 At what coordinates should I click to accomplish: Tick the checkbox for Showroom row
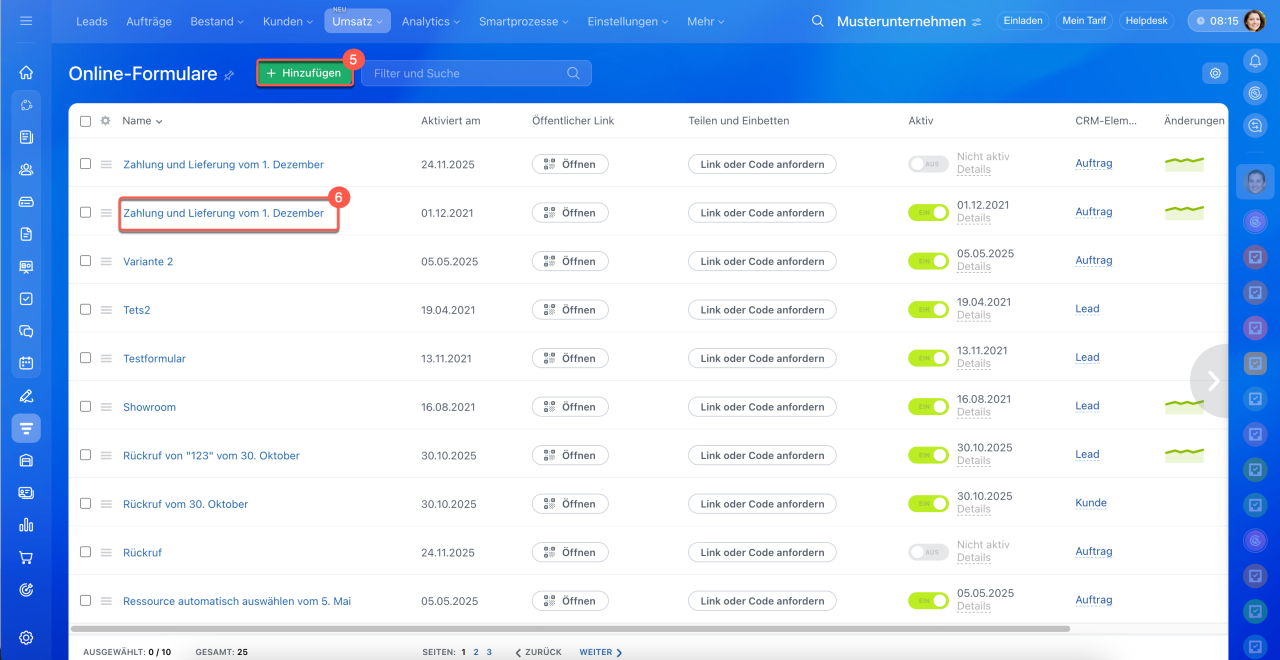pyautogui.click(x=85, y=407)
